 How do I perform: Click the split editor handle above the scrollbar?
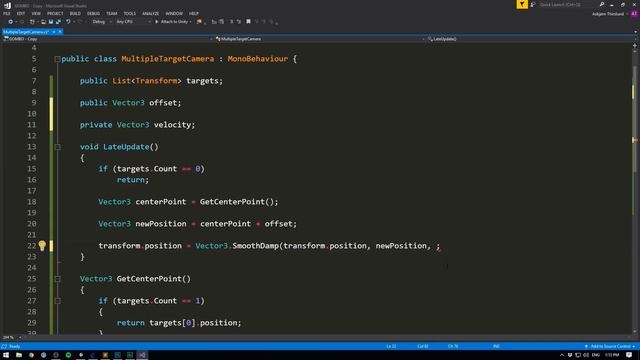pos(635,46)
